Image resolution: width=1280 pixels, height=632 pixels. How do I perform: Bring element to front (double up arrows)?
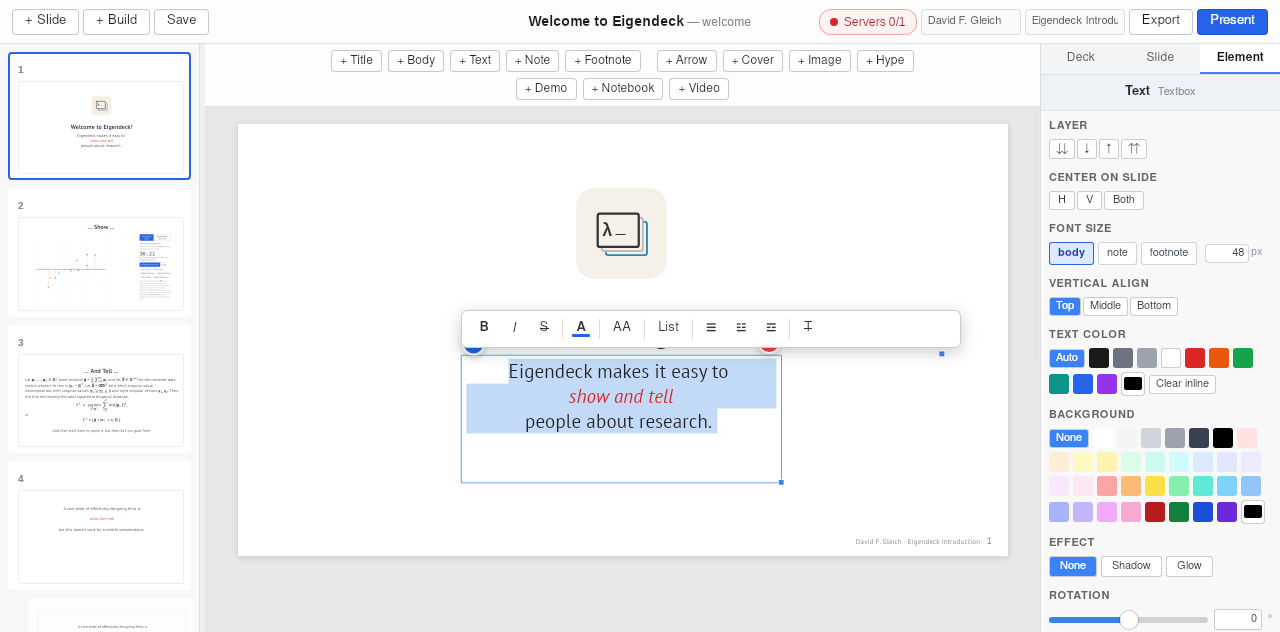[x=1134, y=149]
